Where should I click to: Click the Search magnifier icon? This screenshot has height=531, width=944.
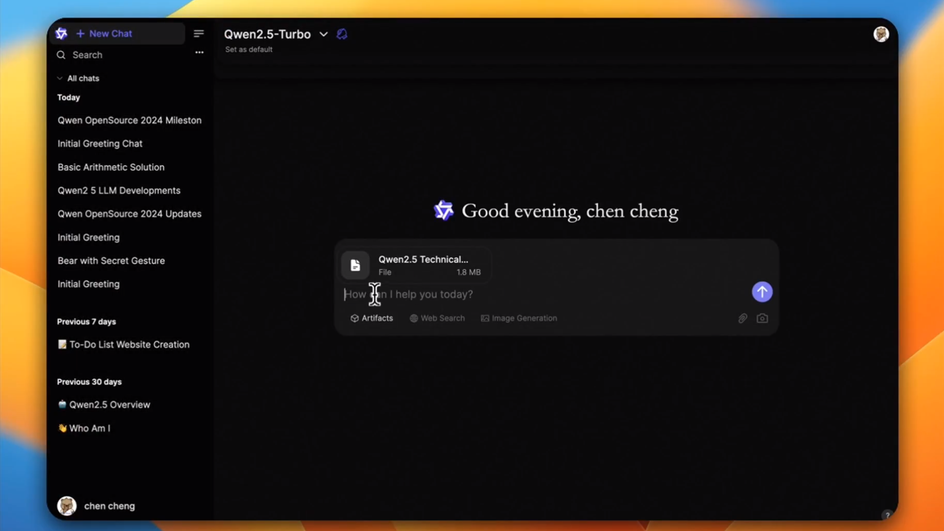61,55
